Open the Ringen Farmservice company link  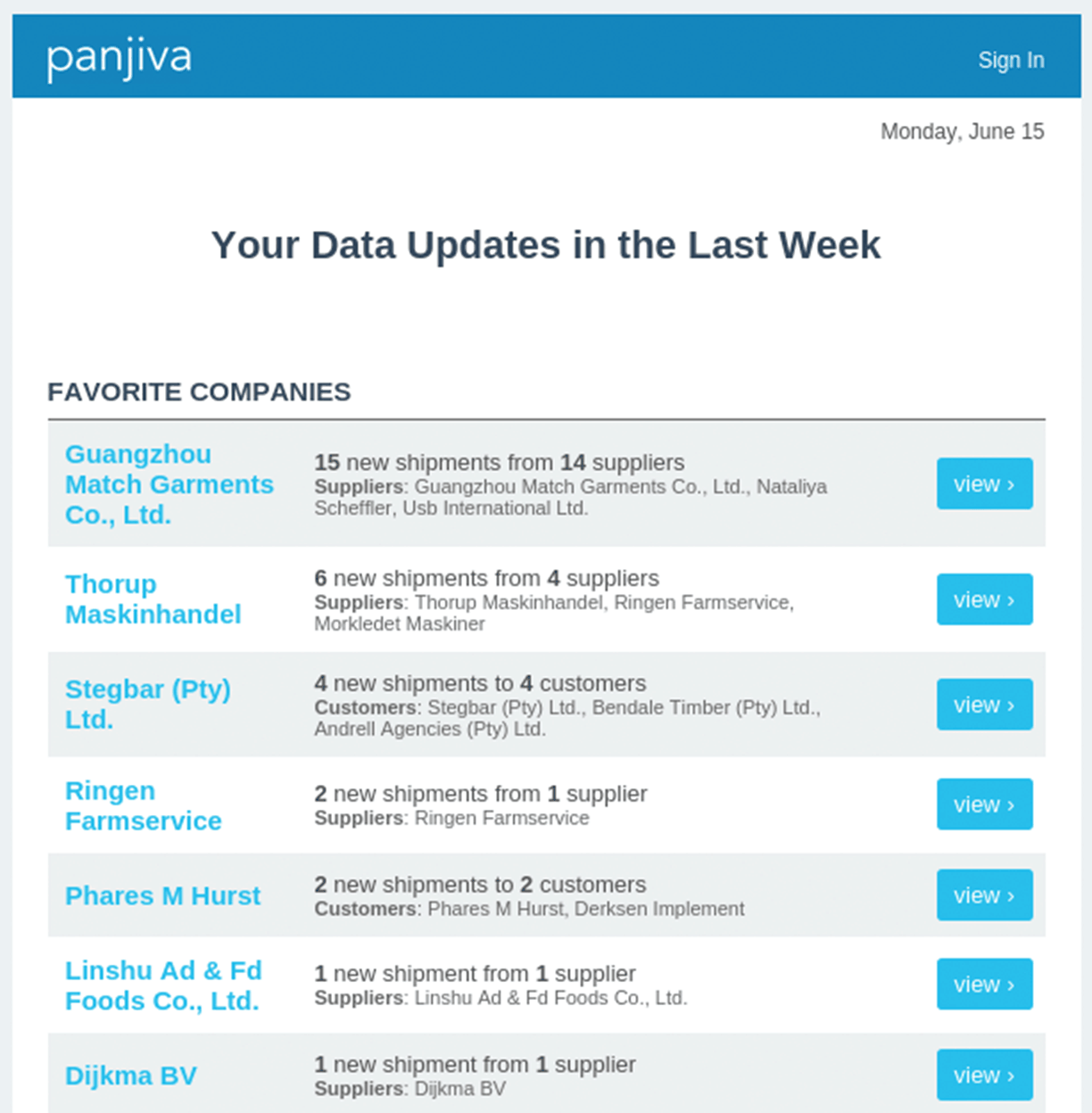143,805
